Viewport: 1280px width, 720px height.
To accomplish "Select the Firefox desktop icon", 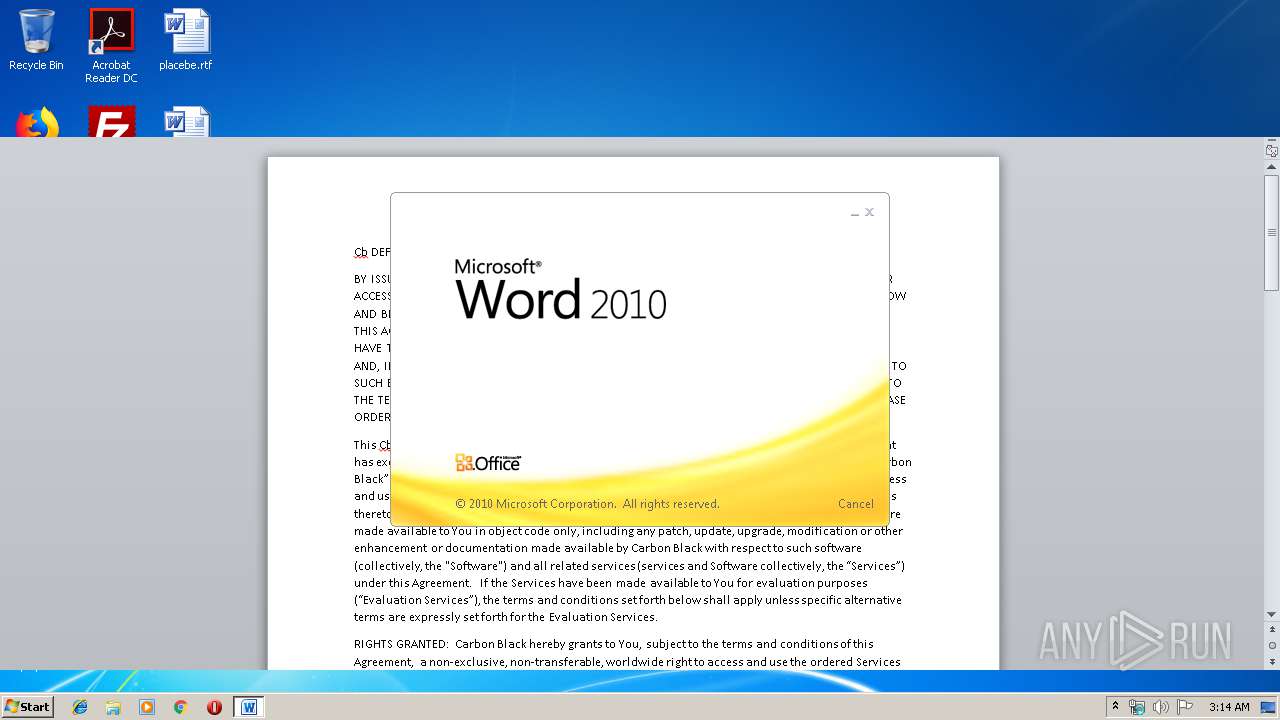I will point(37,122).
